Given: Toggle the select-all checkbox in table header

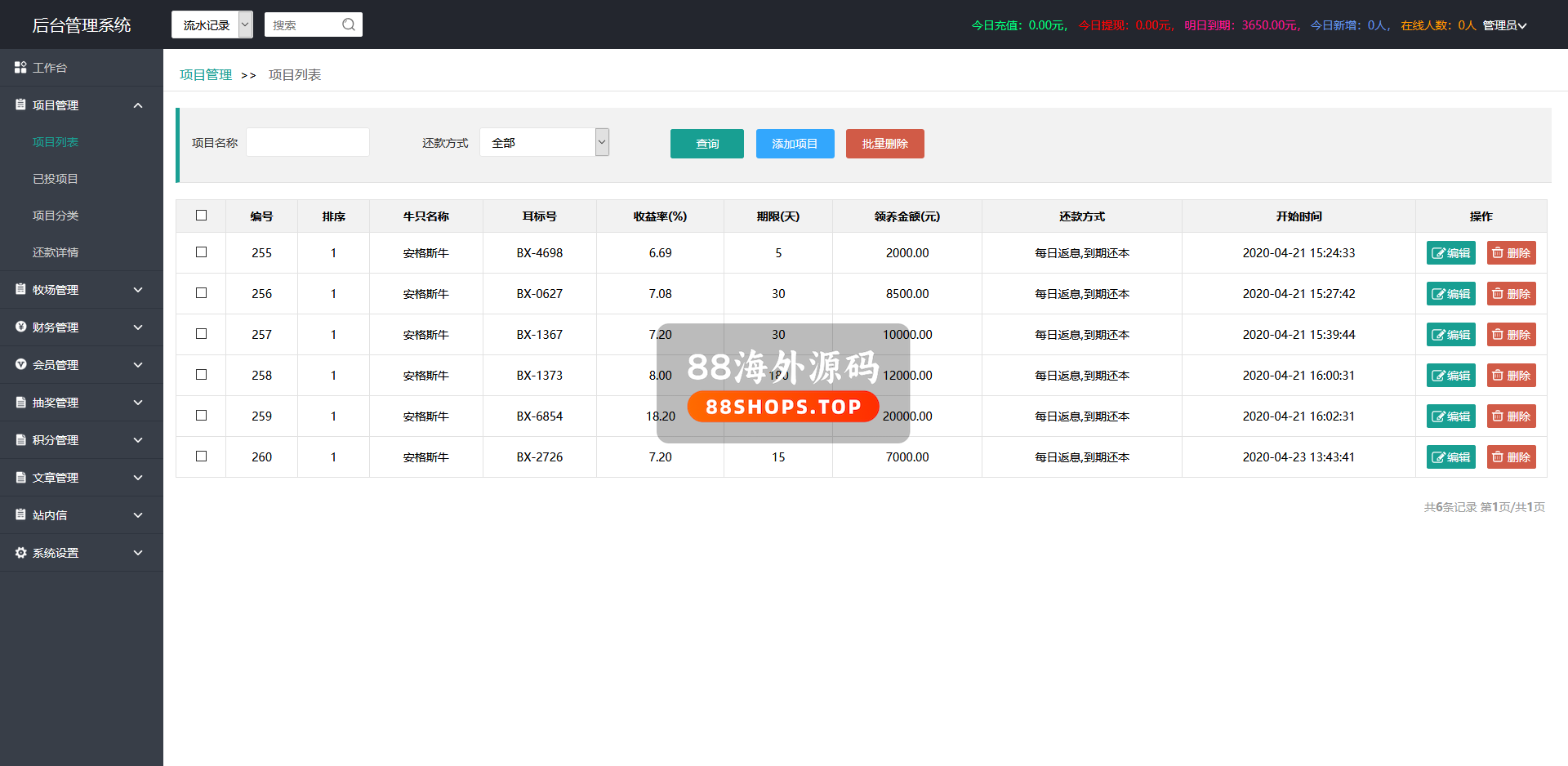Looking at the screenshot, I should click(x=201, y=216).
